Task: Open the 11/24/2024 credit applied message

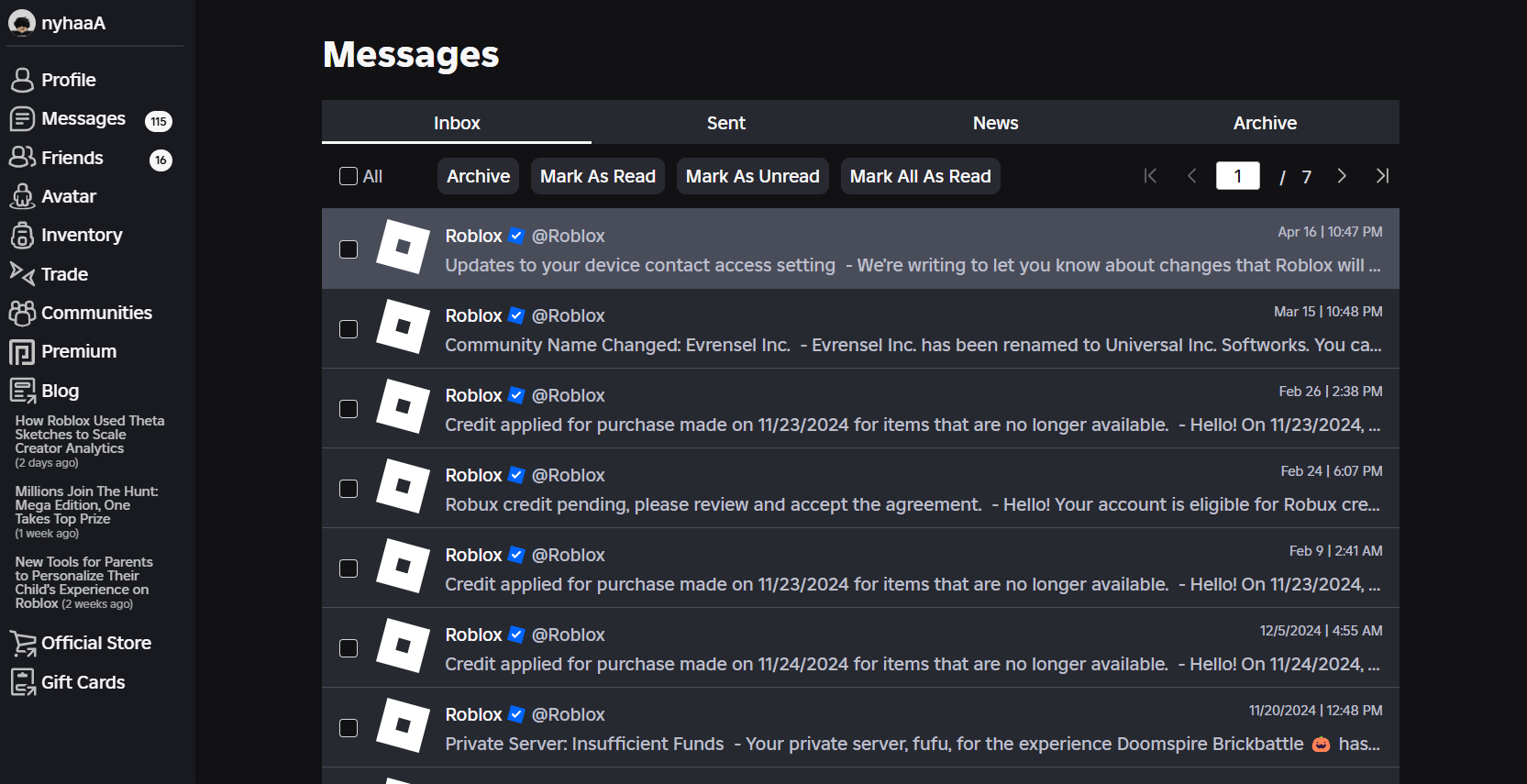Action: pos(860,647)
